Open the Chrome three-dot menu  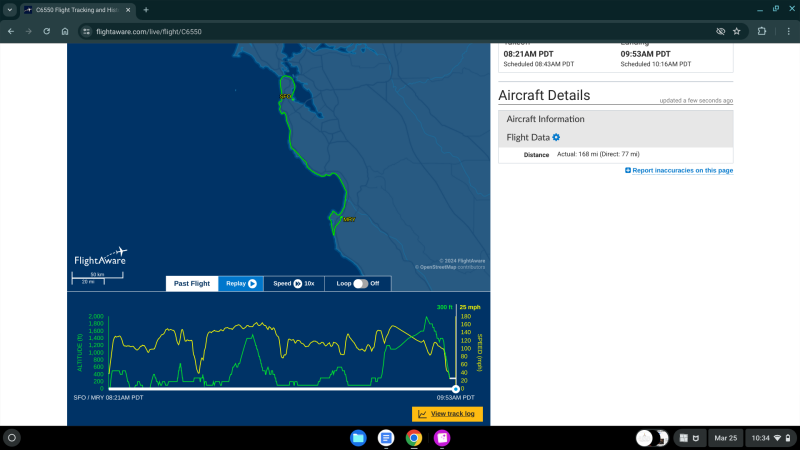point(788,32)
